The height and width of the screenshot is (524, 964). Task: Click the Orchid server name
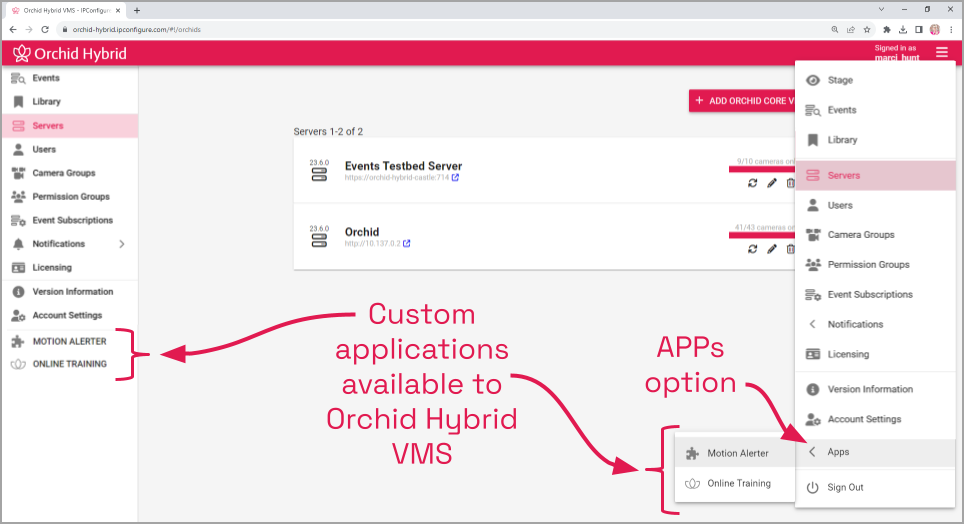pyautogui.click(x=362, y=232)
